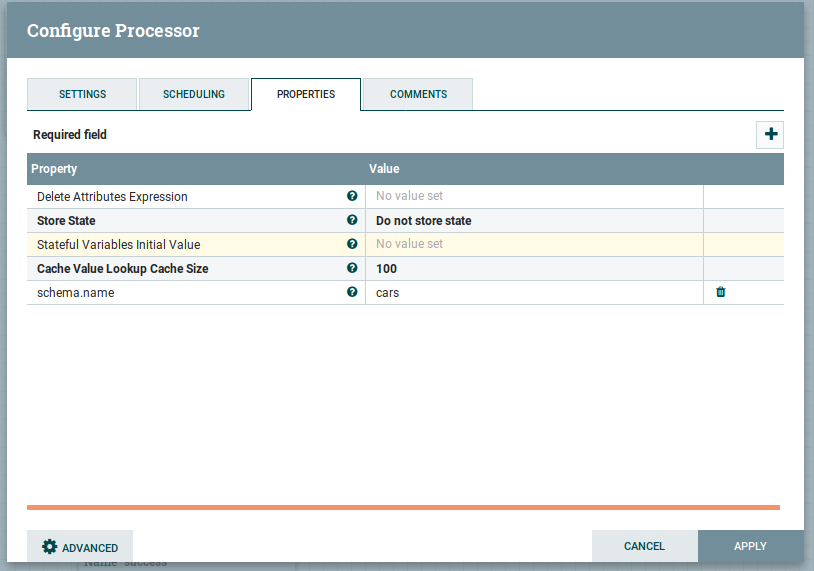
Task: Select the Comments tab
Action: [x=418, y=94]
